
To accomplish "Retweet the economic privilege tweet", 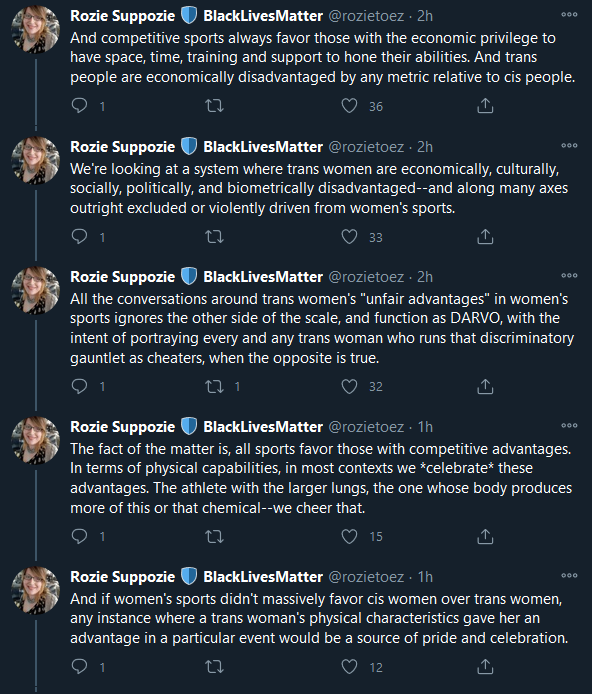I will [215, 106].
